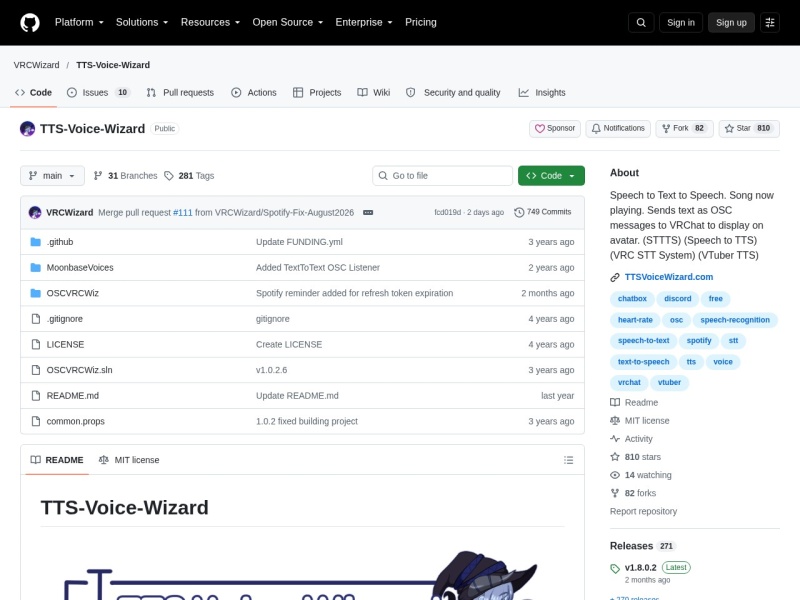Click the history clock icon by 749 Commits
Image resolution: width=800 pixels, height=600 pixels.
[x=519, y=212]
